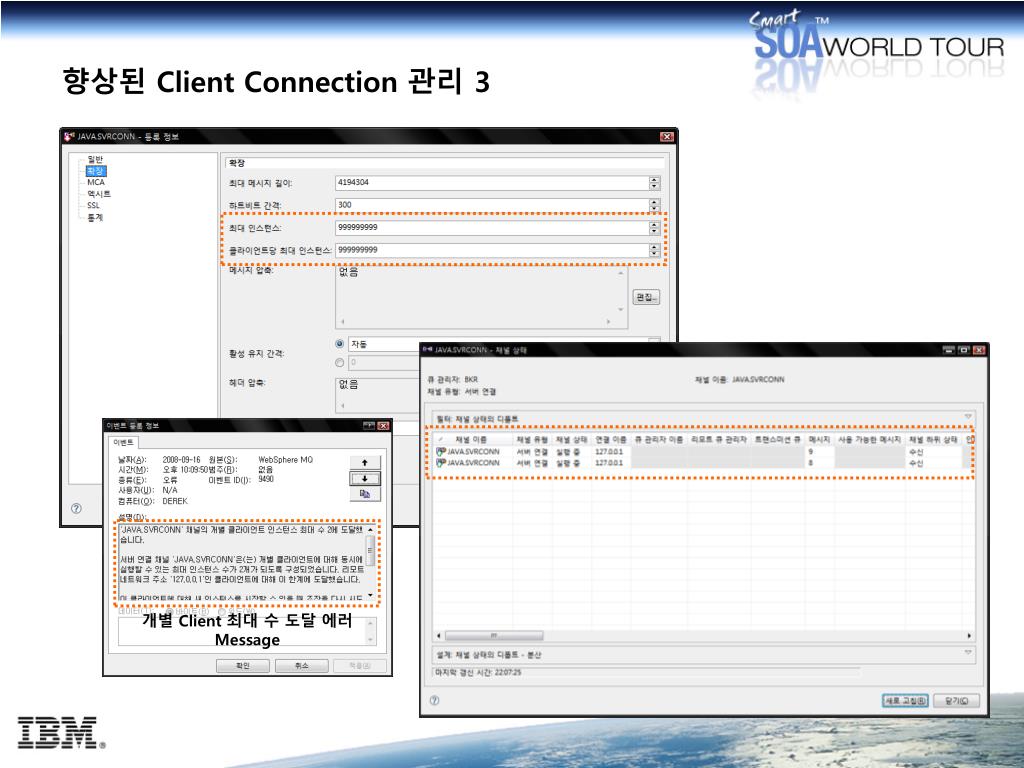
Task: Click the help icon in the properties dialog
Action: 76,508
